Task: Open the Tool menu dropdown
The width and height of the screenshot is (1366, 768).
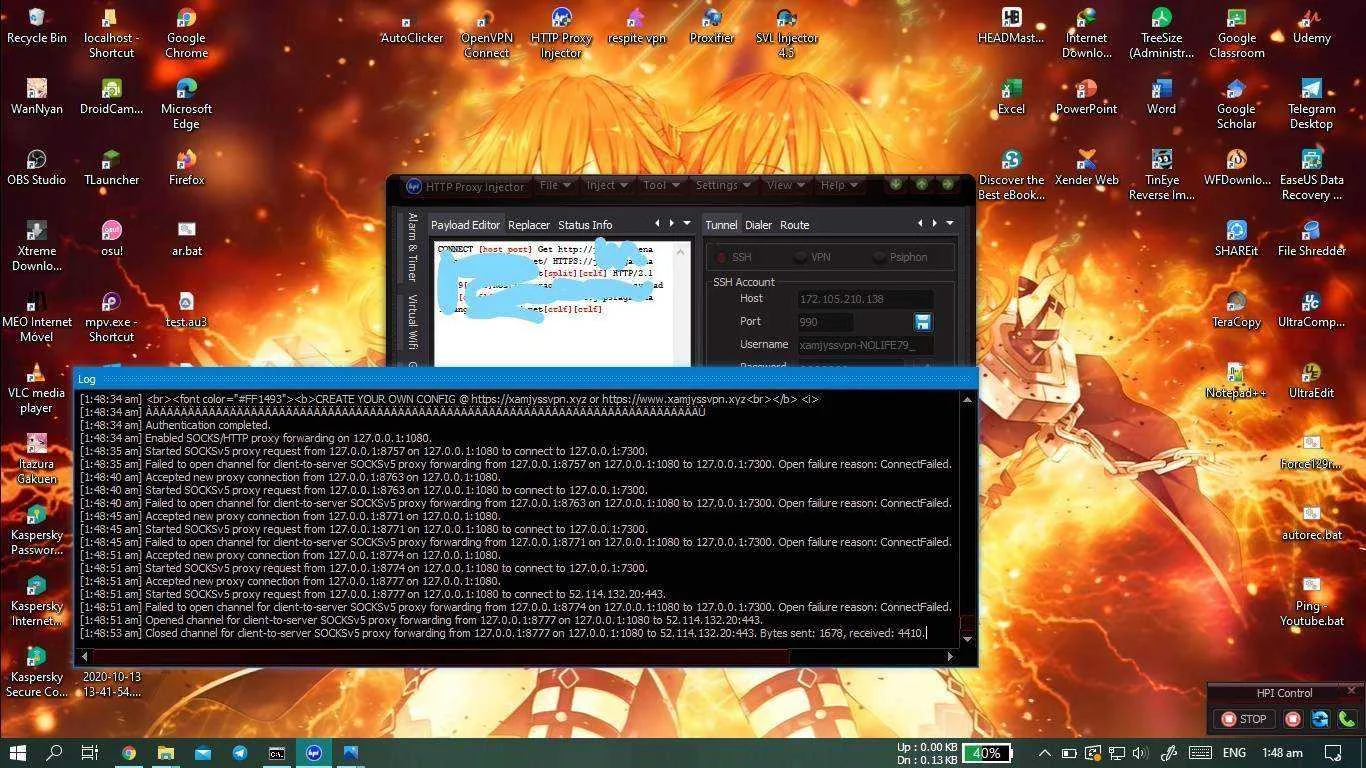Action: coord(661,185)
